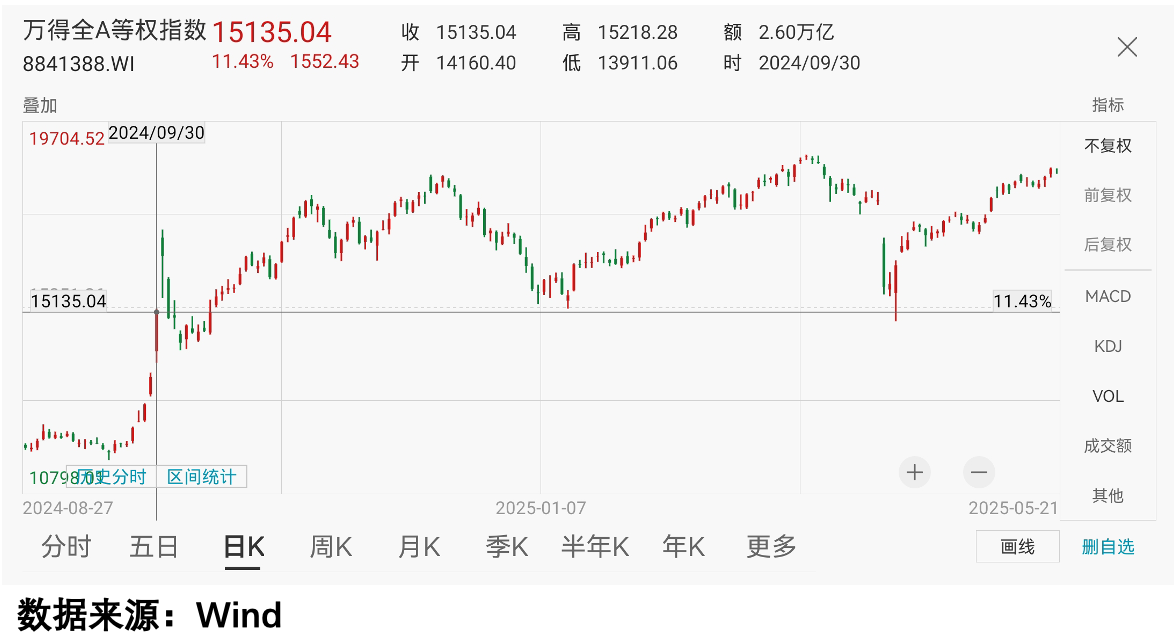The width and height of the screenshot is (1174, 642).
Task: Open 更多 period options
Action: tap(771, 547)
